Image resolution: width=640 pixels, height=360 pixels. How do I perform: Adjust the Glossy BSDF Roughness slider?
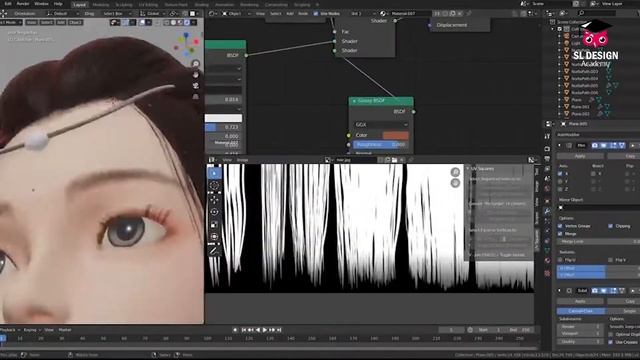click(x=381, y=144)
